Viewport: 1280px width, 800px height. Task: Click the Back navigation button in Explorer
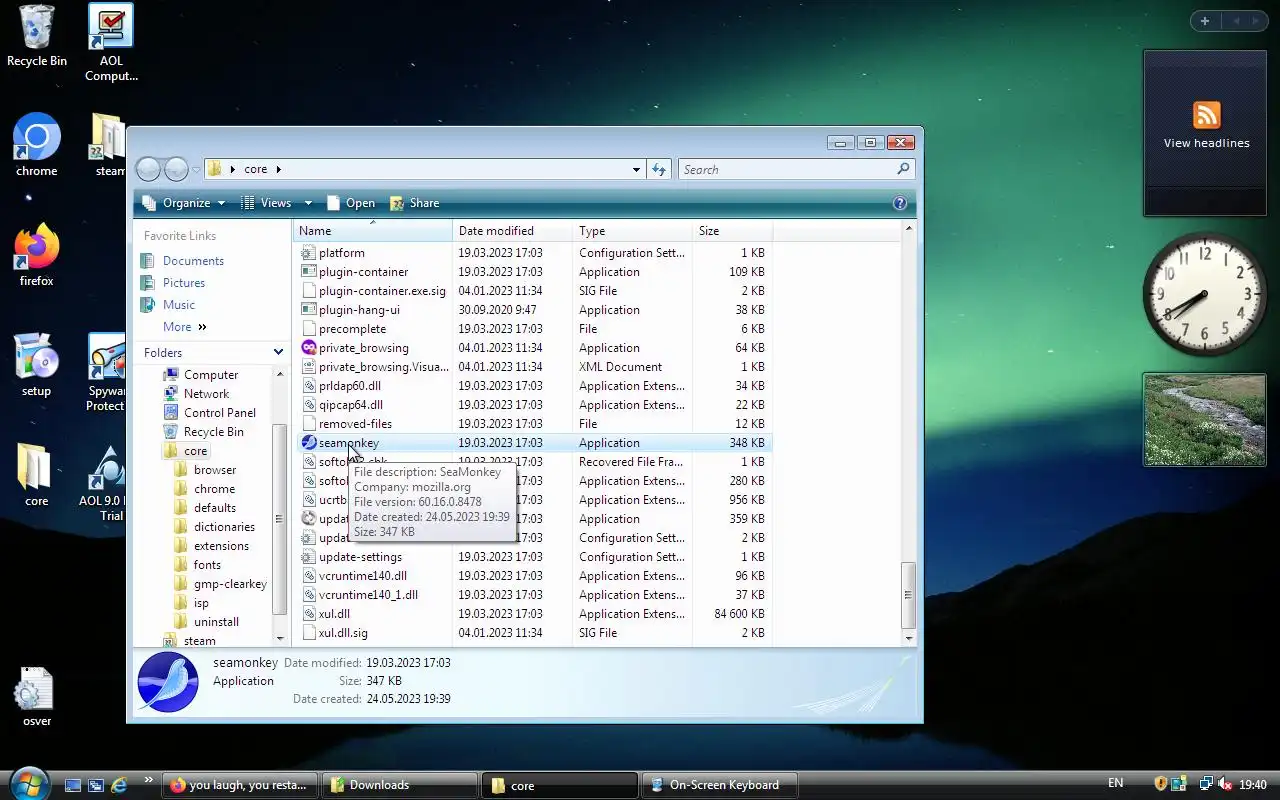click(148, 169)
